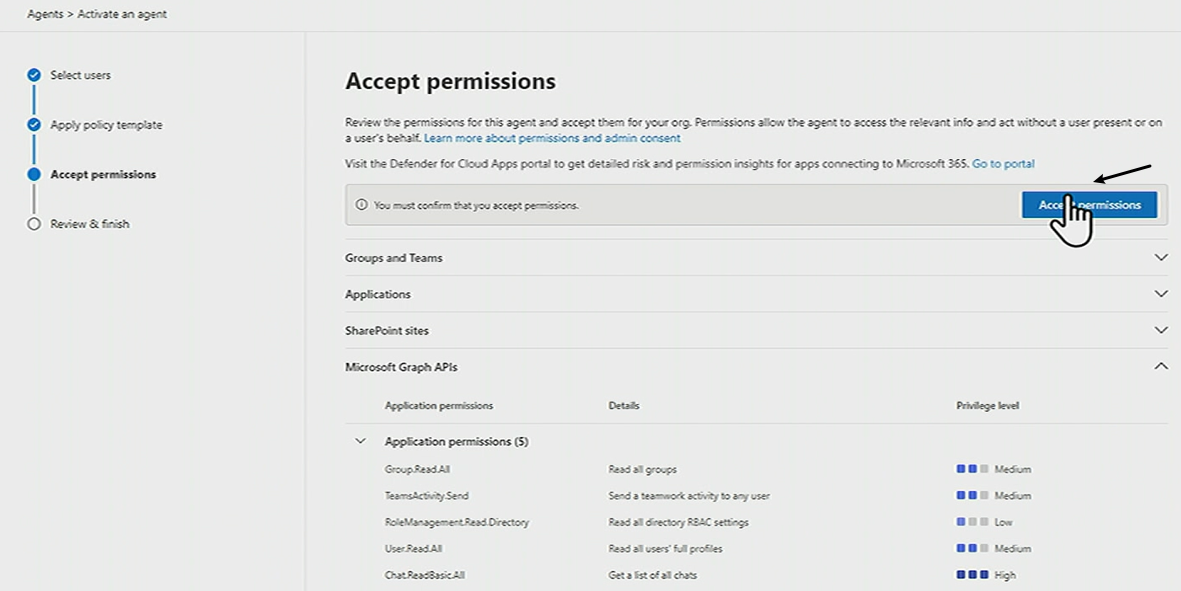This screenshot has width=1181, height=591.
Task: Follow the Go to portal link
Action: pos(1003,163)
